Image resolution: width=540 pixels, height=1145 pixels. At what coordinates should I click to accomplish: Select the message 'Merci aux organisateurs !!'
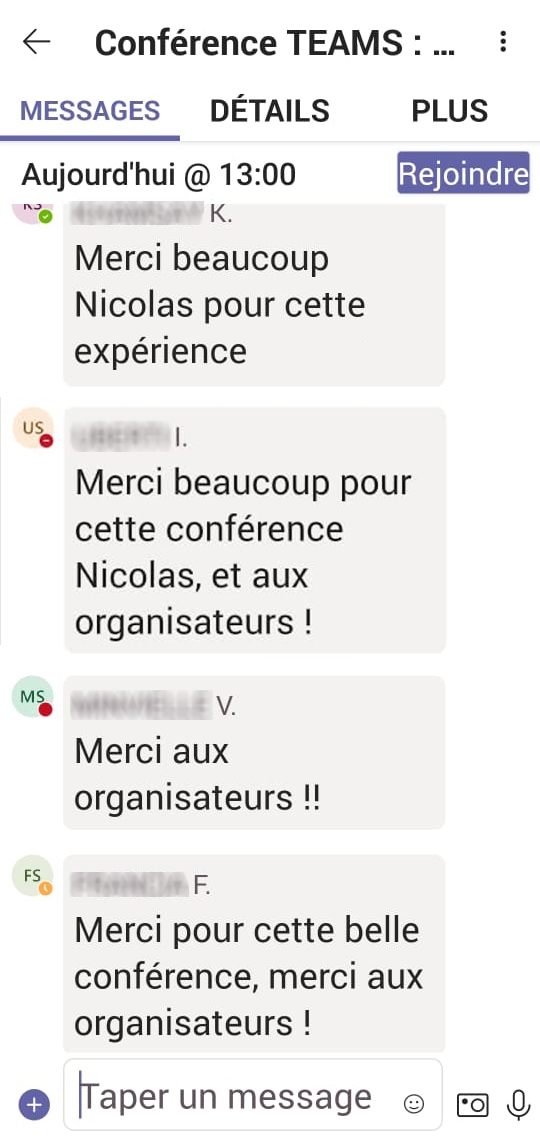[x=254, y=752]
